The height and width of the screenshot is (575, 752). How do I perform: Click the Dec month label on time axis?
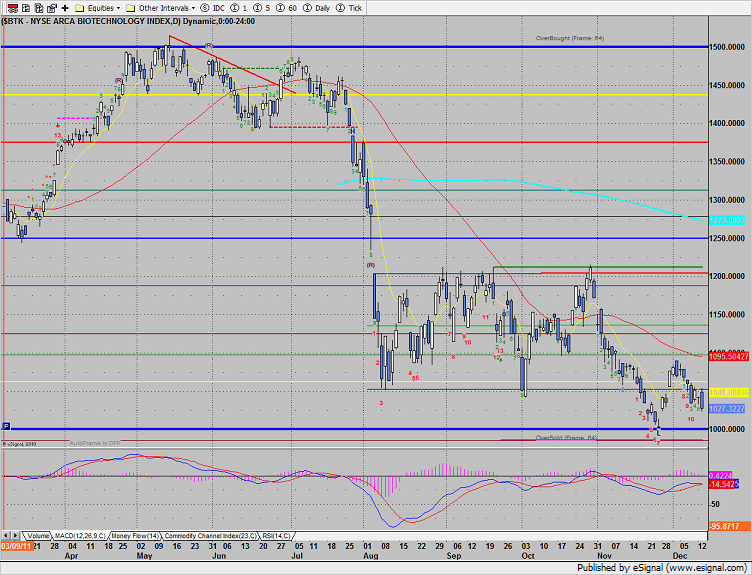680,556
